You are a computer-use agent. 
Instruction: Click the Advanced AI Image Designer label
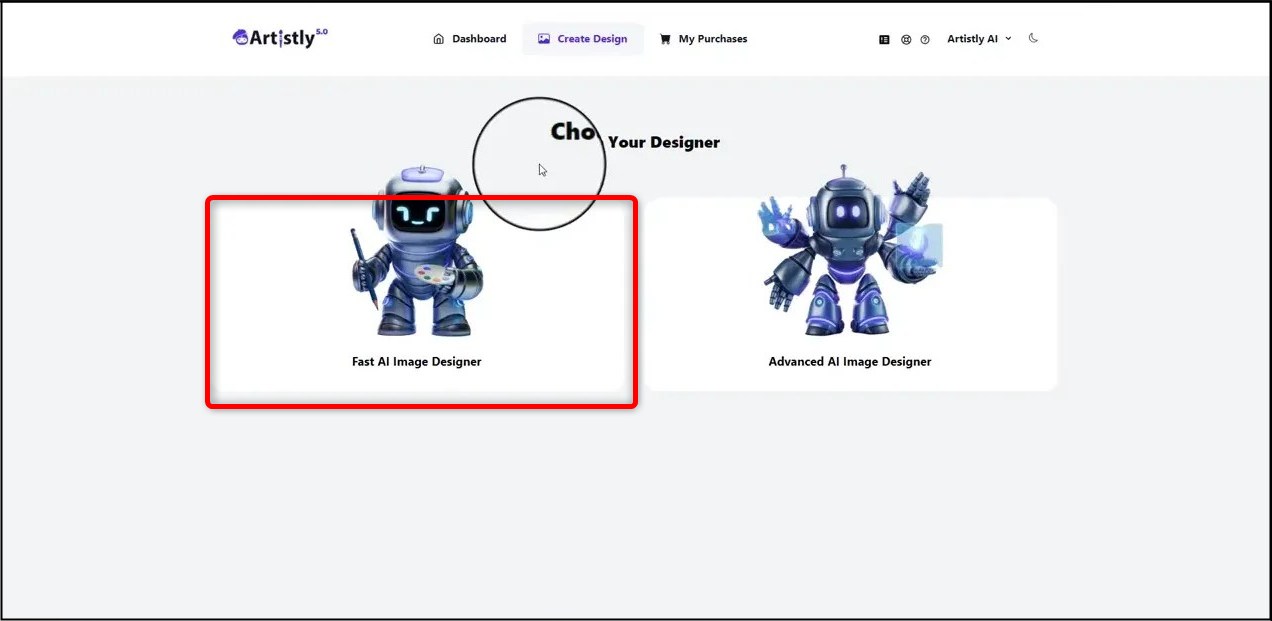(849, 361)
